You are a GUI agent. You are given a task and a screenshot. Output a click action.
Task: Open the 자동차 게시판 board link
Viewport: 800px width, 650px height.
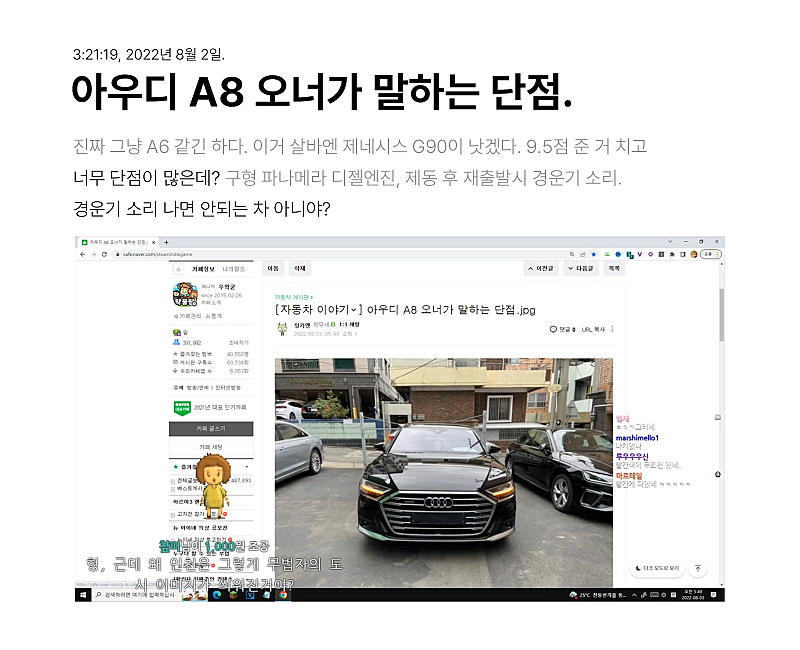pos(293,297)
